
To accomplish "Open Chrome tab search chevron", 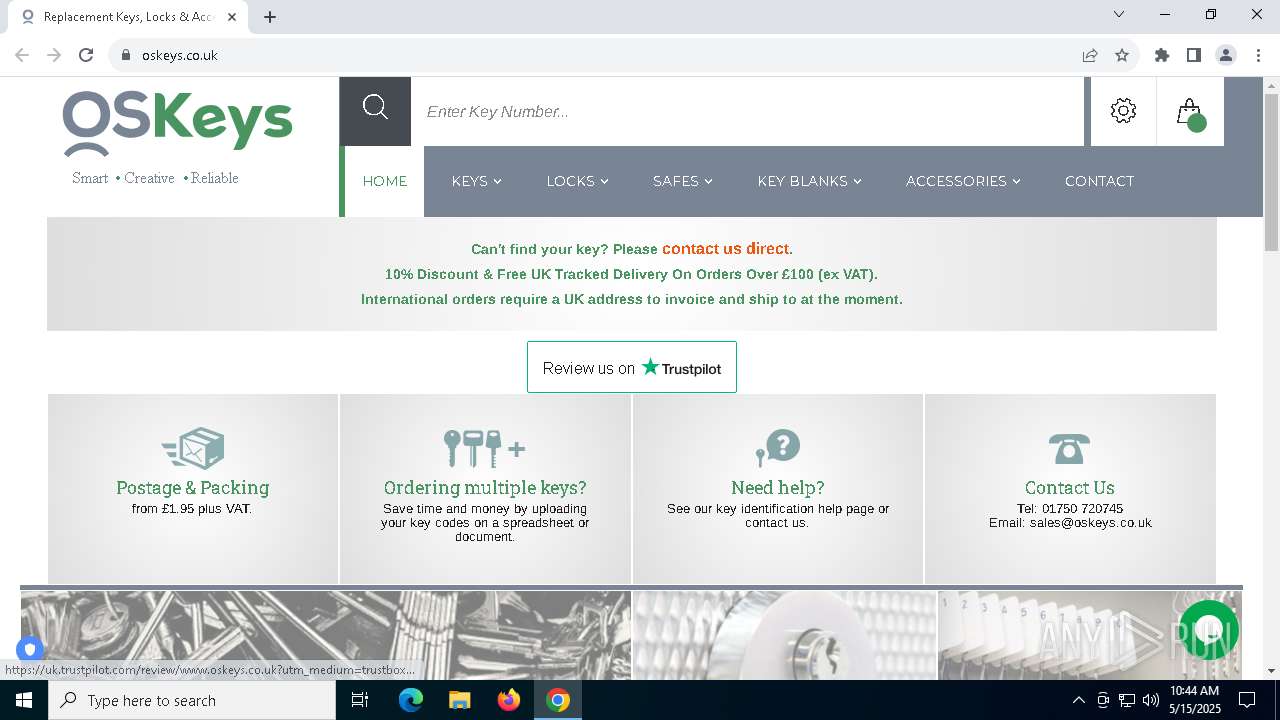I will pyautogui.click(x=1119, y=14).
